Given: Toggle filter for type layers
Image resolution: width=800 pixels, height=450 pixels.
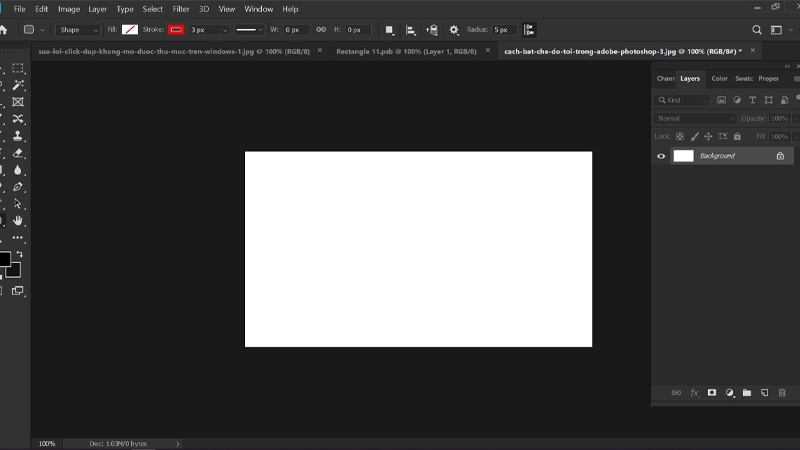Looking at the screenshot, I should (753, 100).
